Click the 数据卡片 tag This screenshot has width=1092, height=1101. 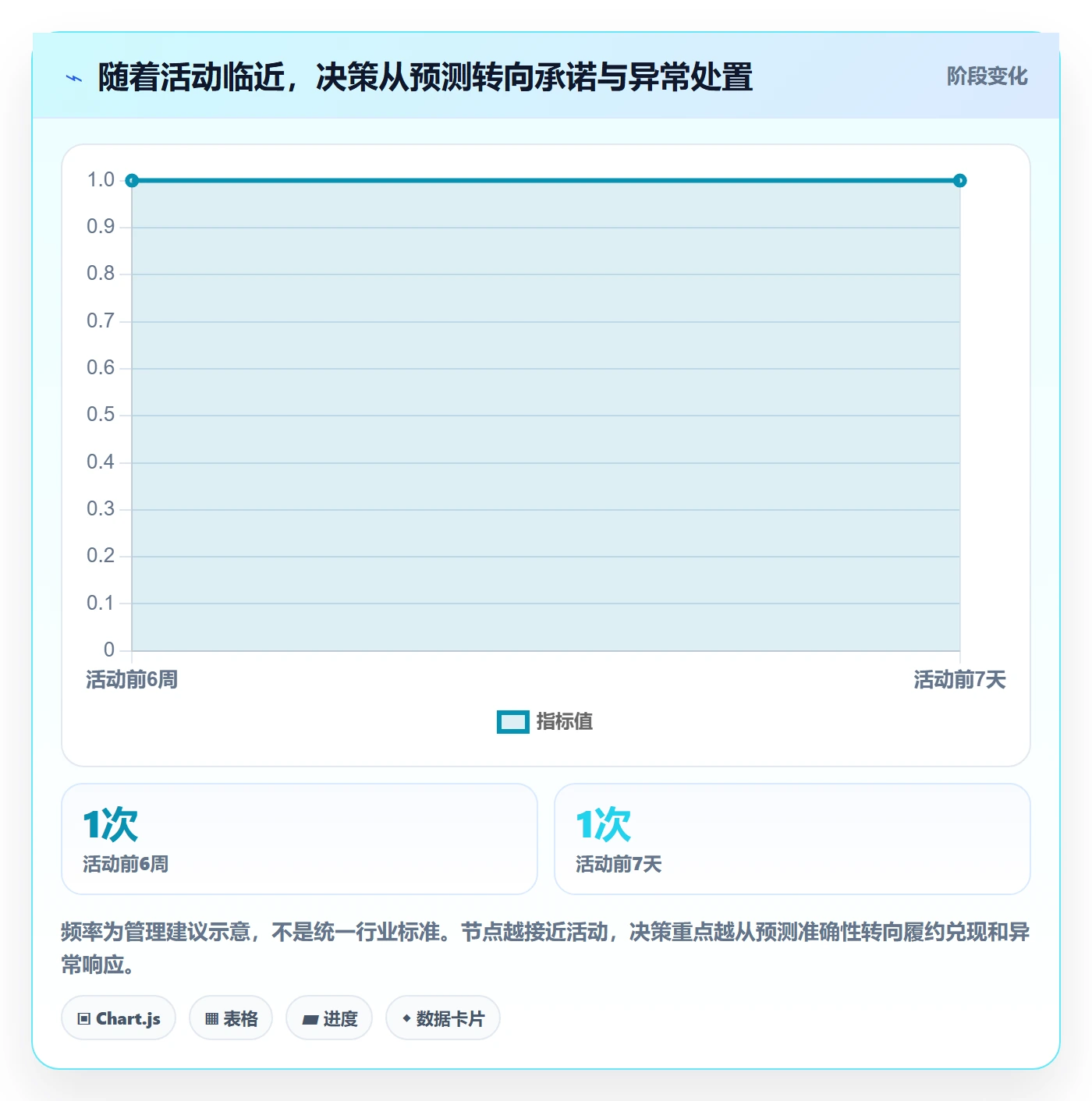click(x=443, y=1018)
